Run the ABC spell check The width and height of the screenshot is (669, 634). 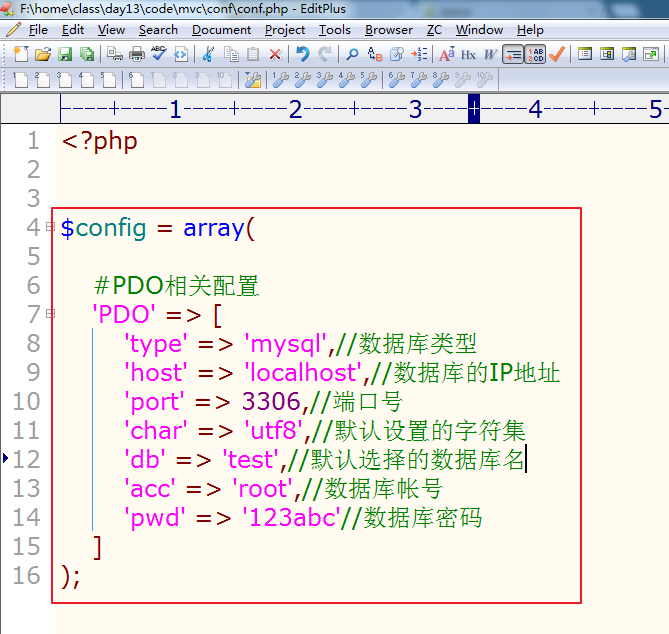(159, 54)
